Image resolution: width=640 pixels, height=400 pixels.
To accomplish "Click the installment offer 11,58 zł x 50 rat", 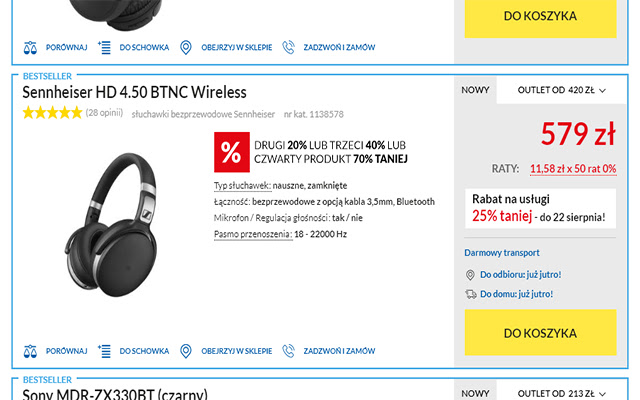I will (572, 168).
